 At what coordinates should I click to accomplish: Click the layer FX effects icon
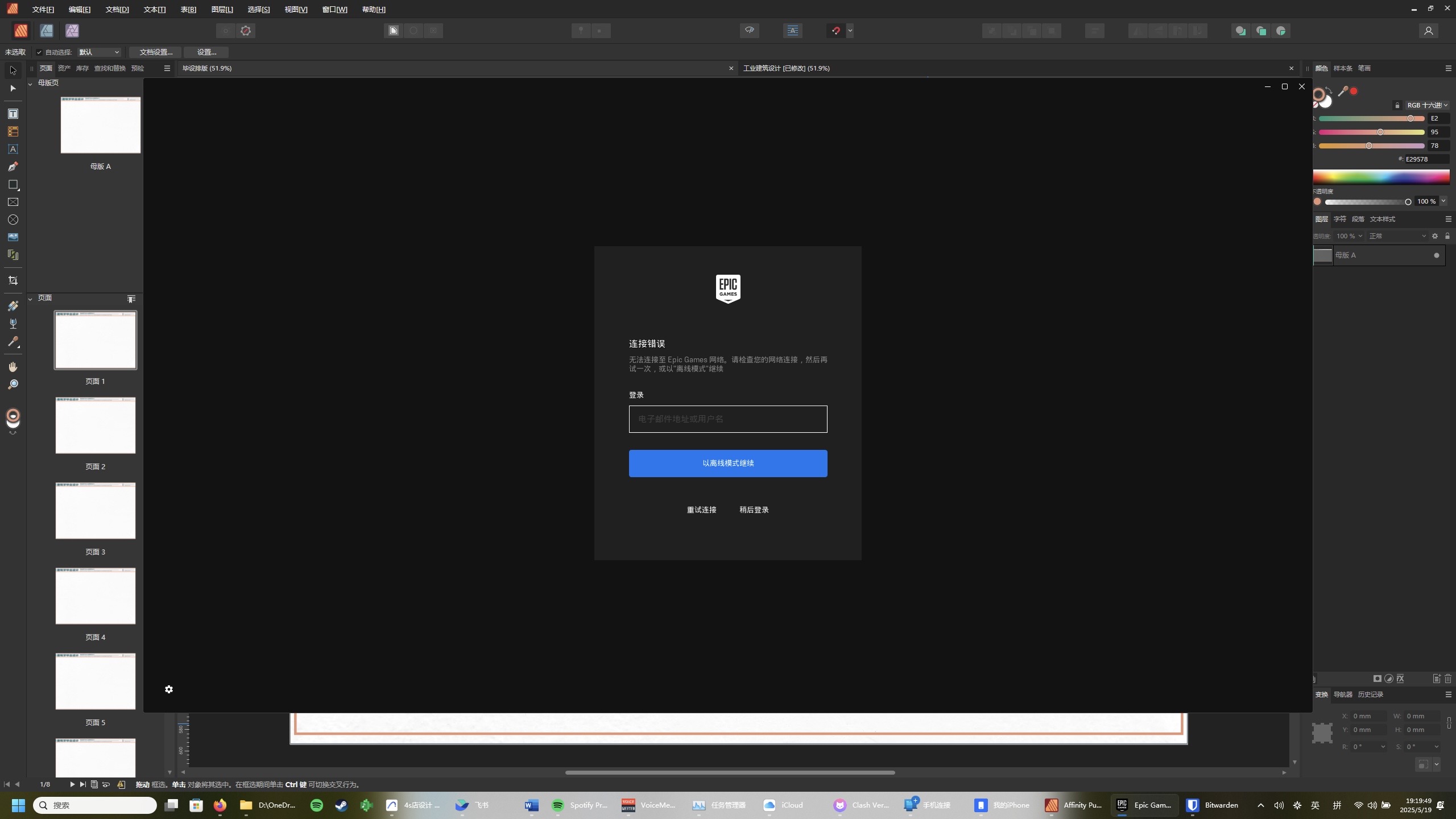pyautogui.click(x=1400, y=679)
